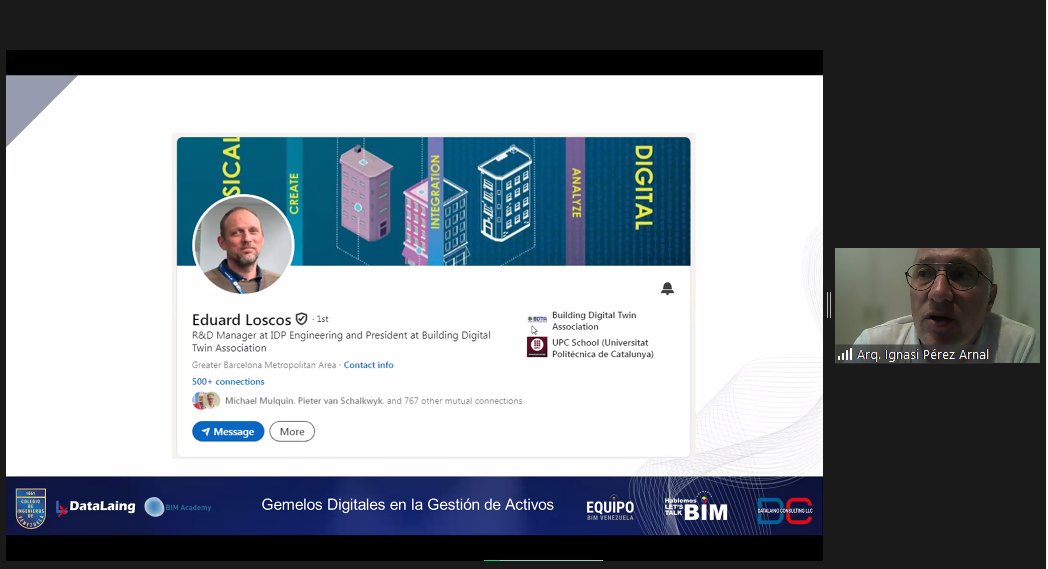
Task: Open mutual connections avatars thumbnail
Action: coord(206,401)
